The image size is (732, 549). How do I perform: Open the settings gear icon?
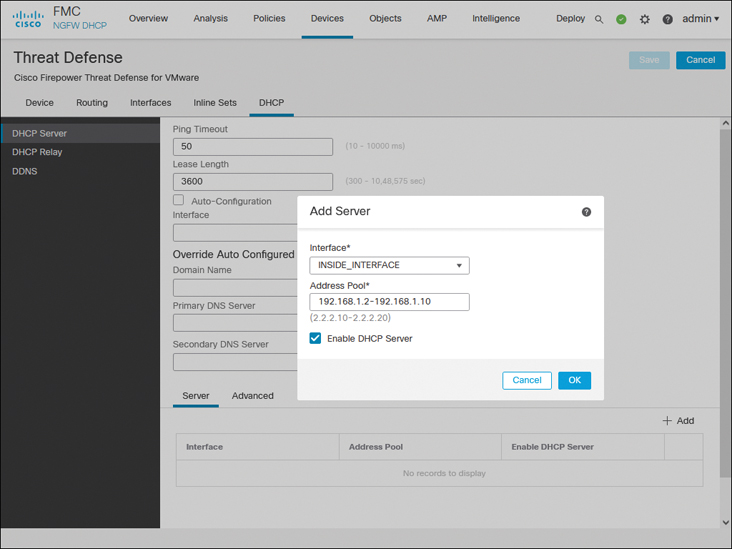(x=645, y=19)
